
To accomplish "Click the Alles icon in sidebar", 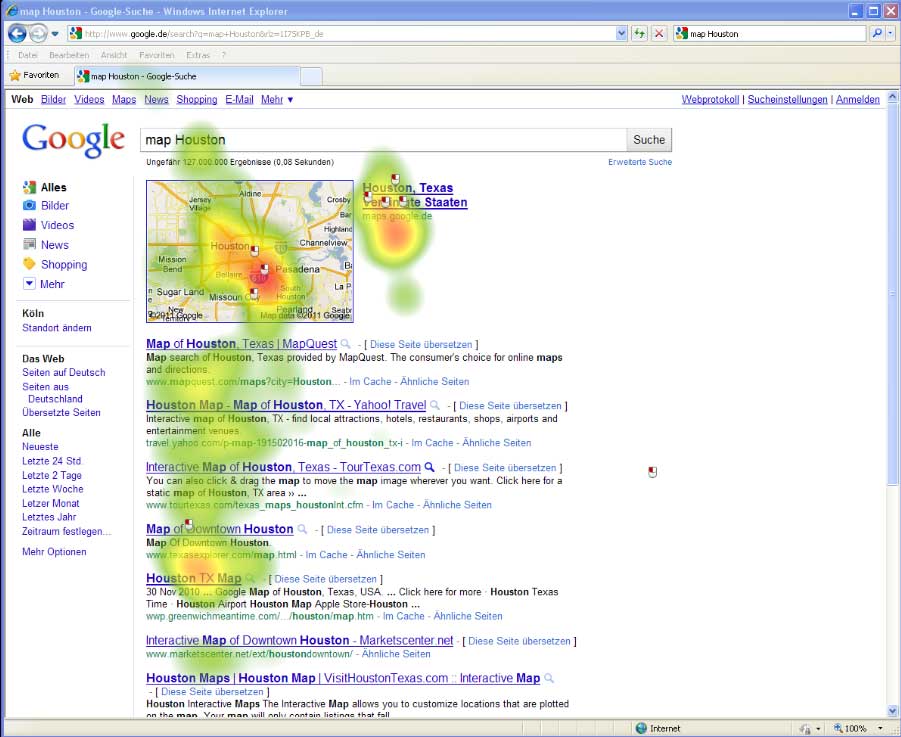I will [x=29, y=187].
